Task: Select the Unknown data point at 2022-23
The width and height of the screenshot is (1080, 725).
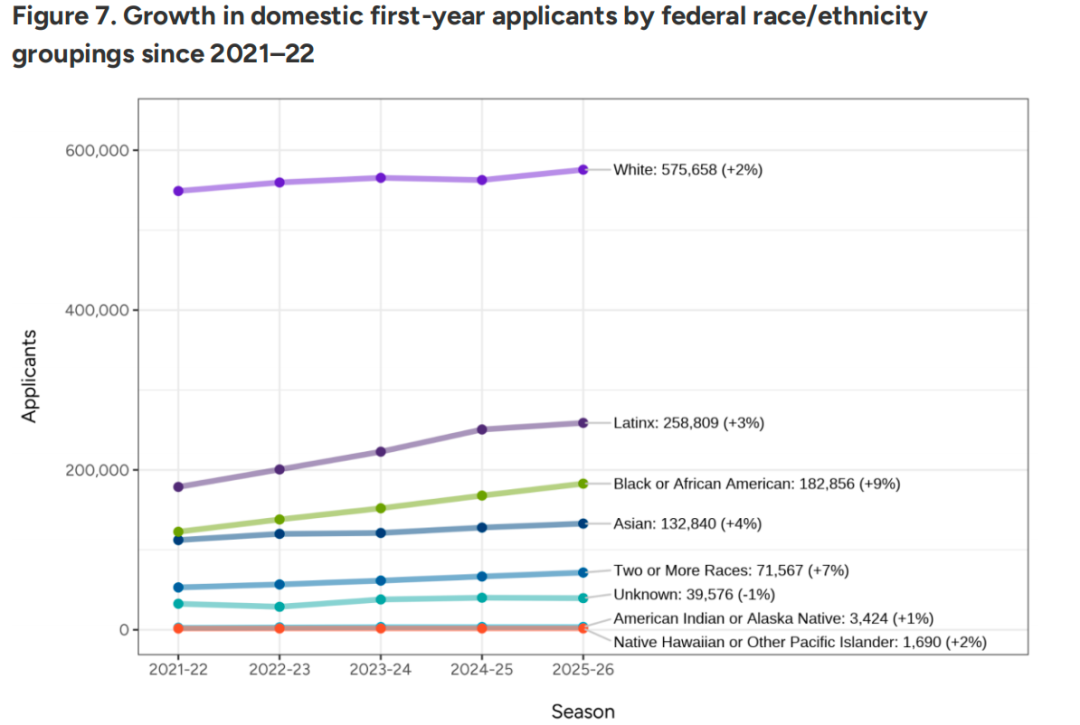Action: pos(280,607)
